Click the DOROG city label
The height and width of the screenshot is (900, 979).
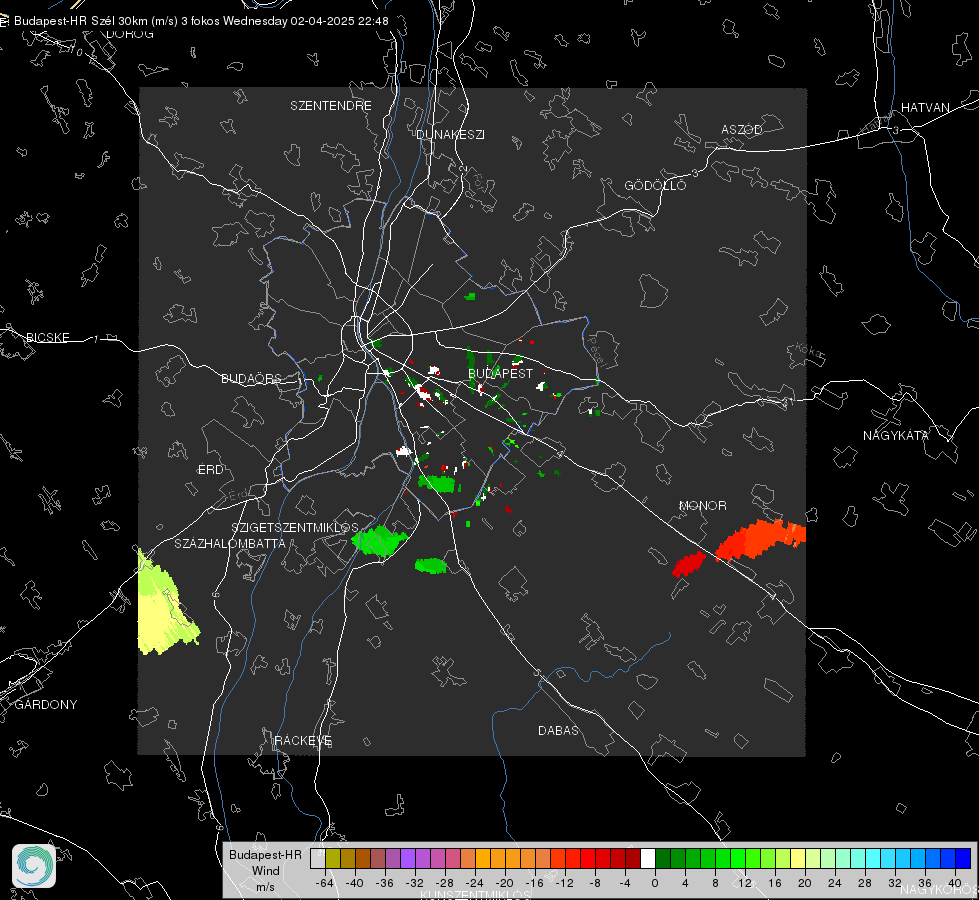point(129,34)
